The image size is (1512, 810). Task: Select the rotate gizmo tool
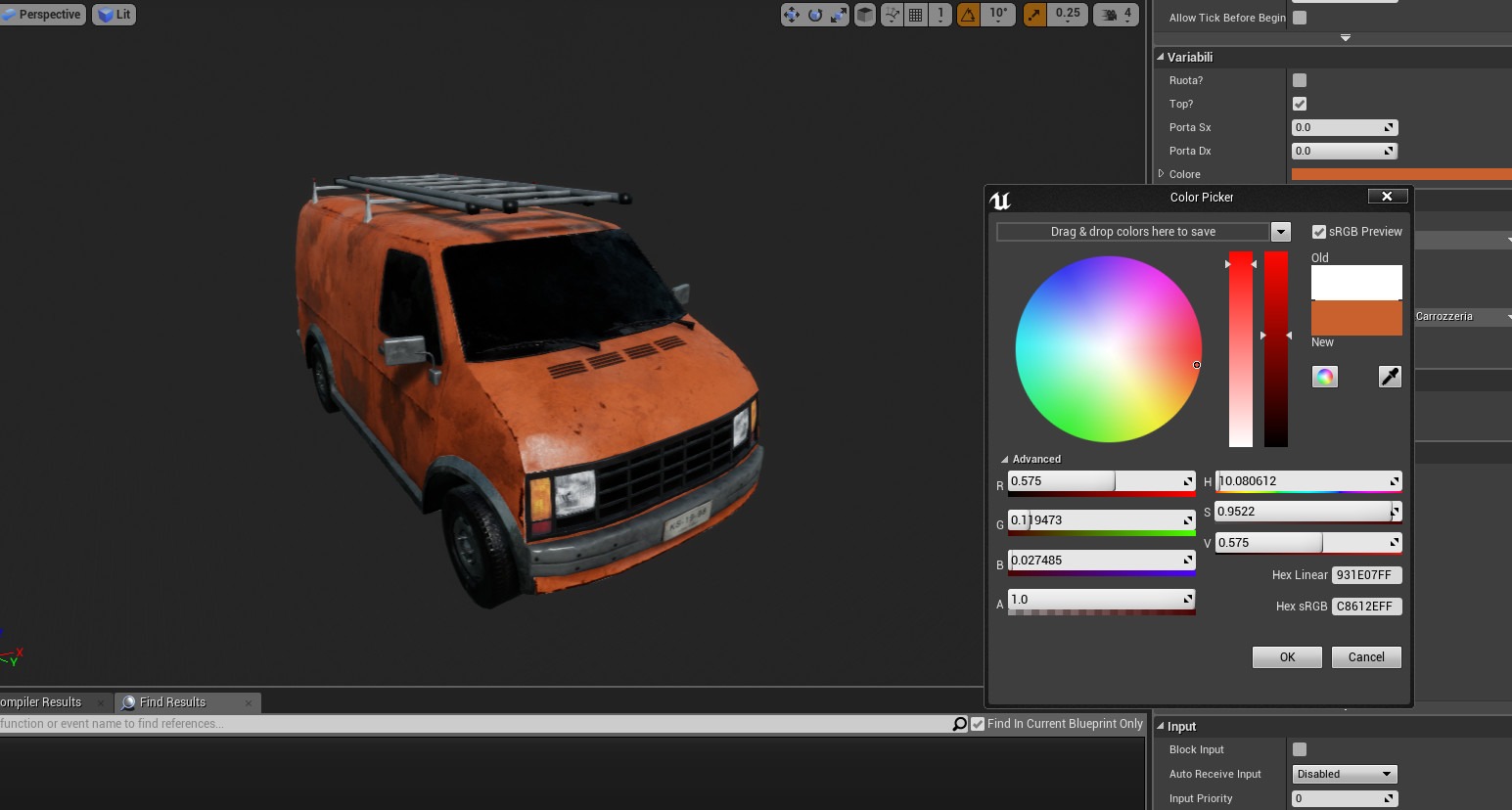tap(815, 15)
